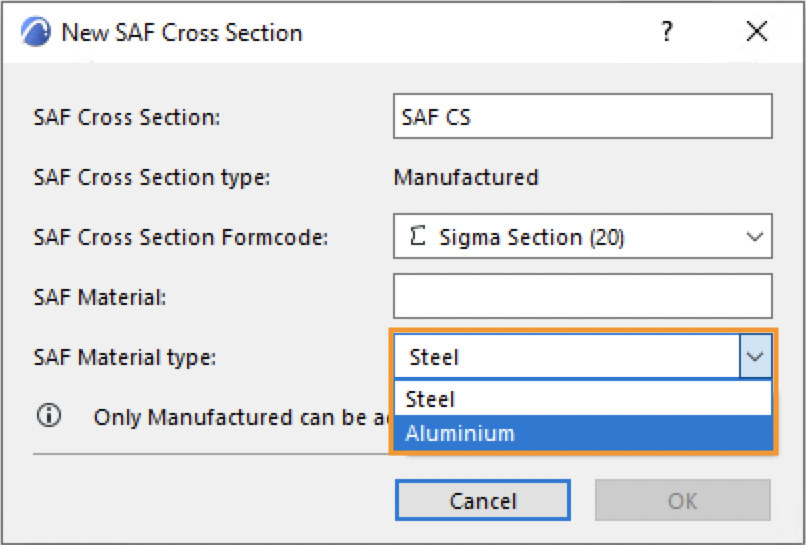This screenshot has width=806, height=545.
Task: Choose Aluminium material type option
Action: tap(460, 434)
